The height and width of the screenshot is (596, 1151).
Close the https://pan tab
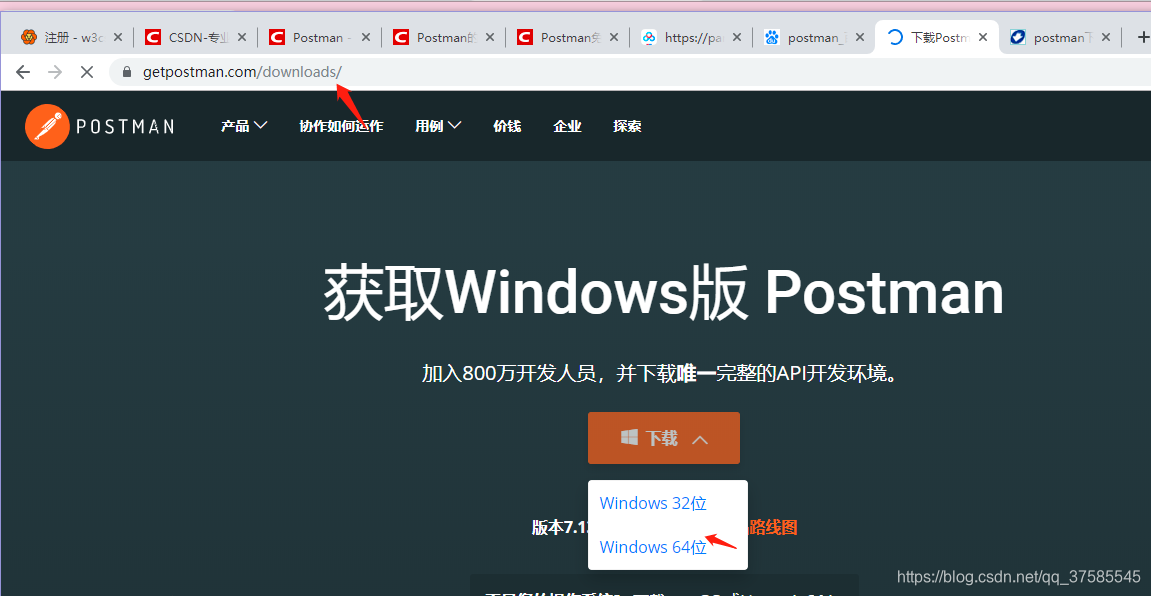tap(737, 37)
